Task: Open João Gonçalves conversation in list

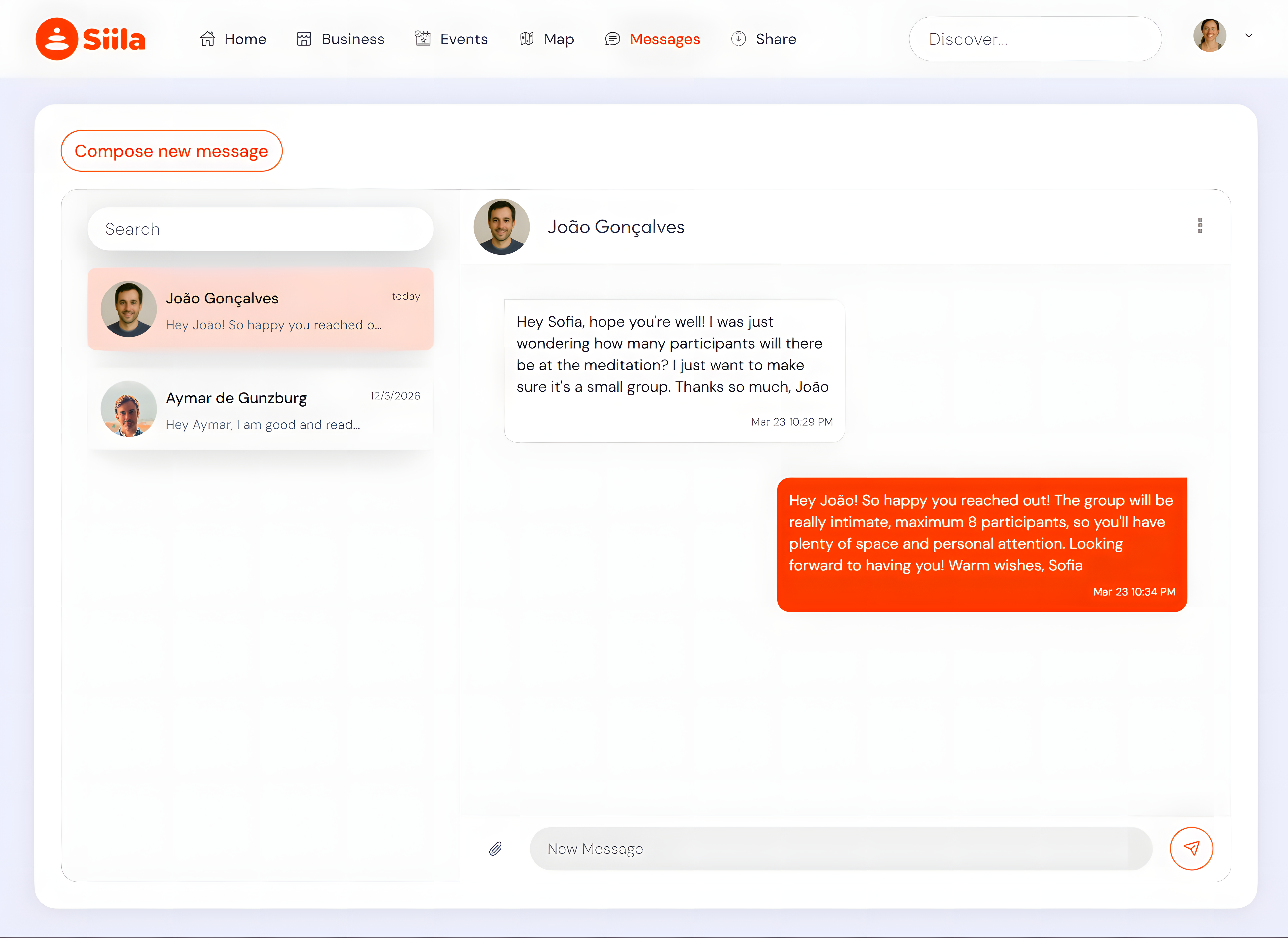Action: click(x=260, y=309)
